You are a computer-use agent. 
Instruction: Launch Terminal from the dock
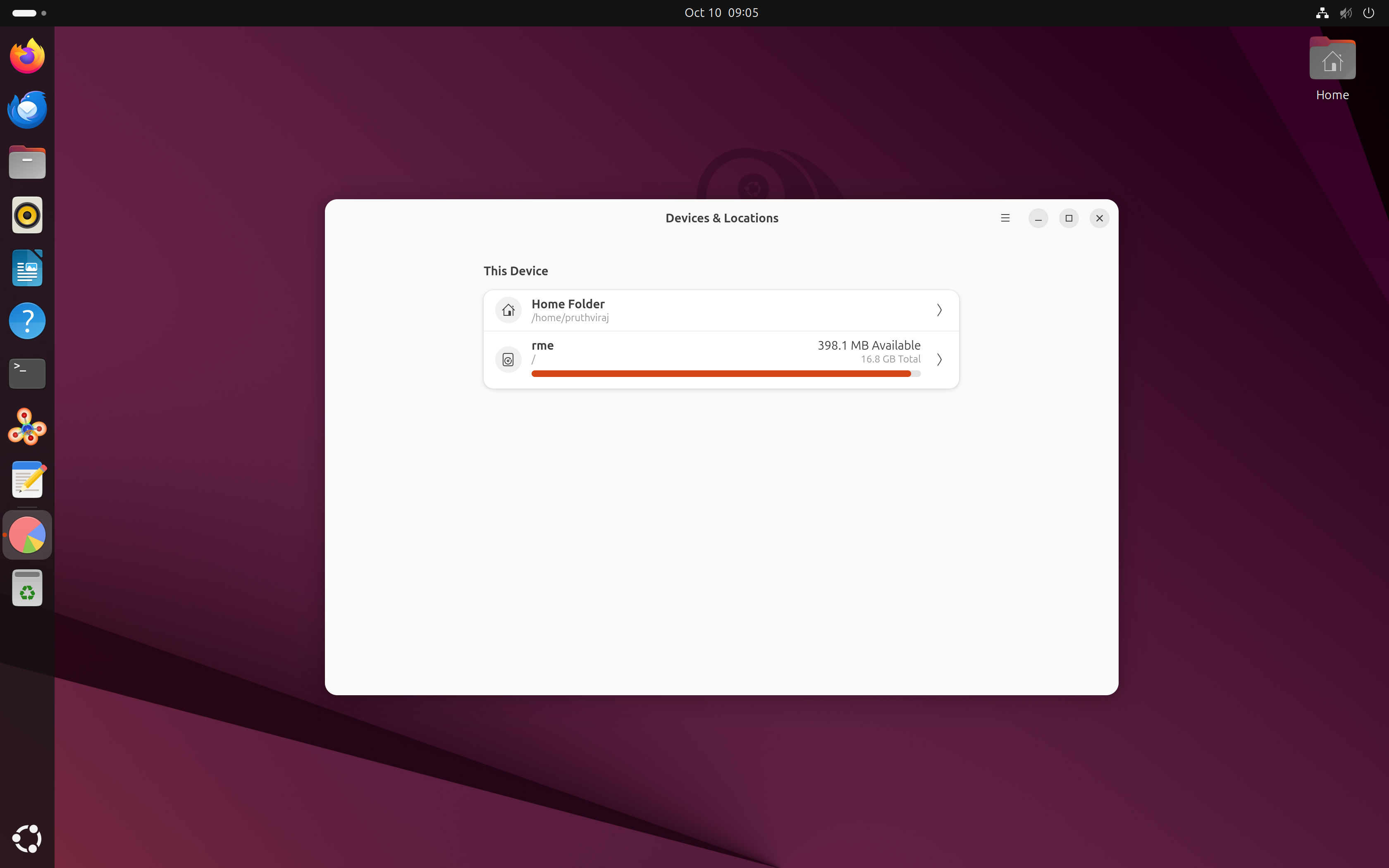pyautogui.click(x=27, y=374)
